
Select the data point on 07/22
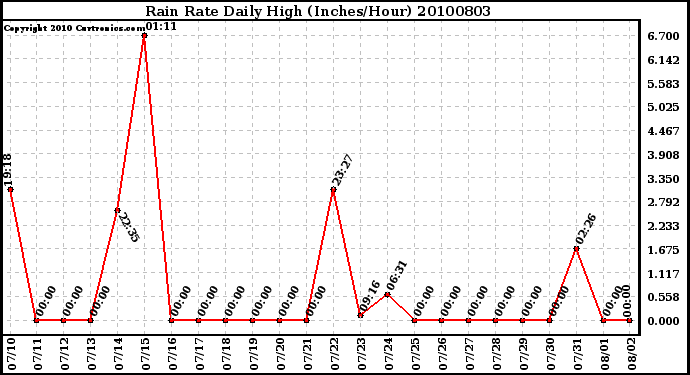coord(334,190)
